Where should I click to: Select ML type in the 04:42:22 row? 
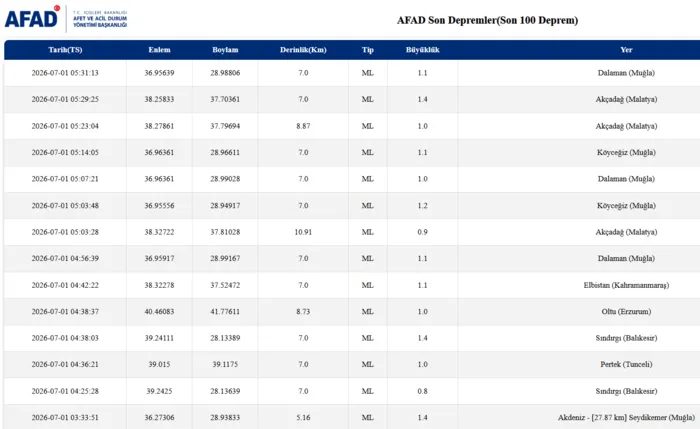pyautogui.click(x=367, y=285)
